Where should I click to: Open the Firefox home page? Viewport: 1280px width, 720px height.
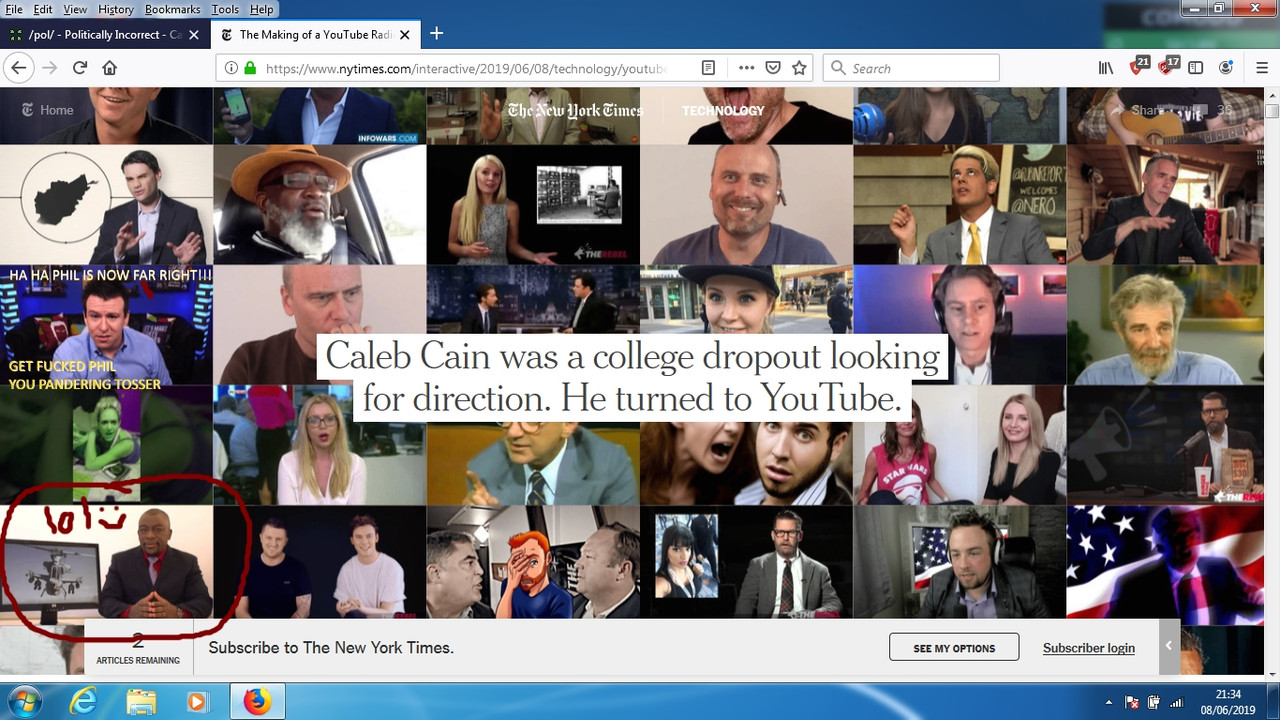tap(110, 68)
